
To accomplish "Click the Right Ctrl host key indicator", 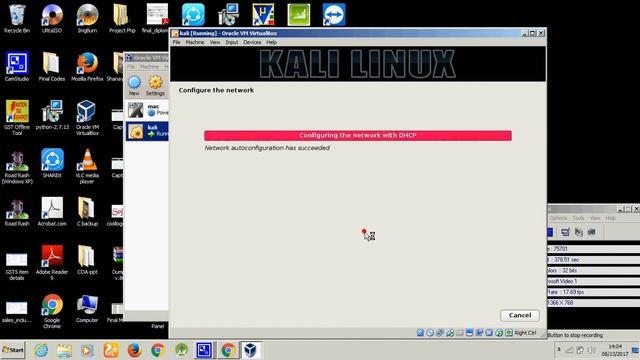I will [525, 333].
